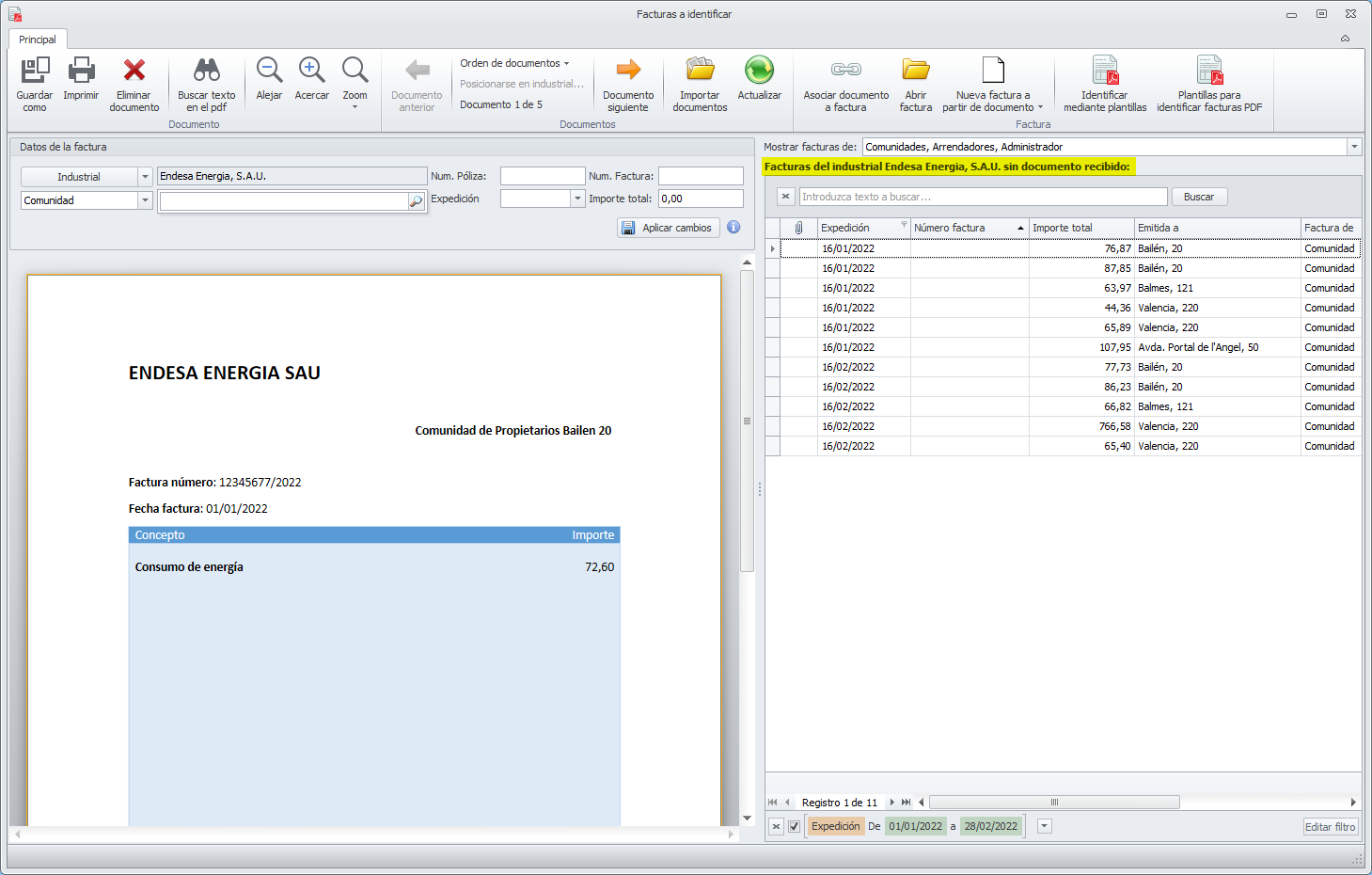The image size is (1372, 875).
Task: Expand the Orden de documentos dropdown
Action: click(x=514, y=63)
